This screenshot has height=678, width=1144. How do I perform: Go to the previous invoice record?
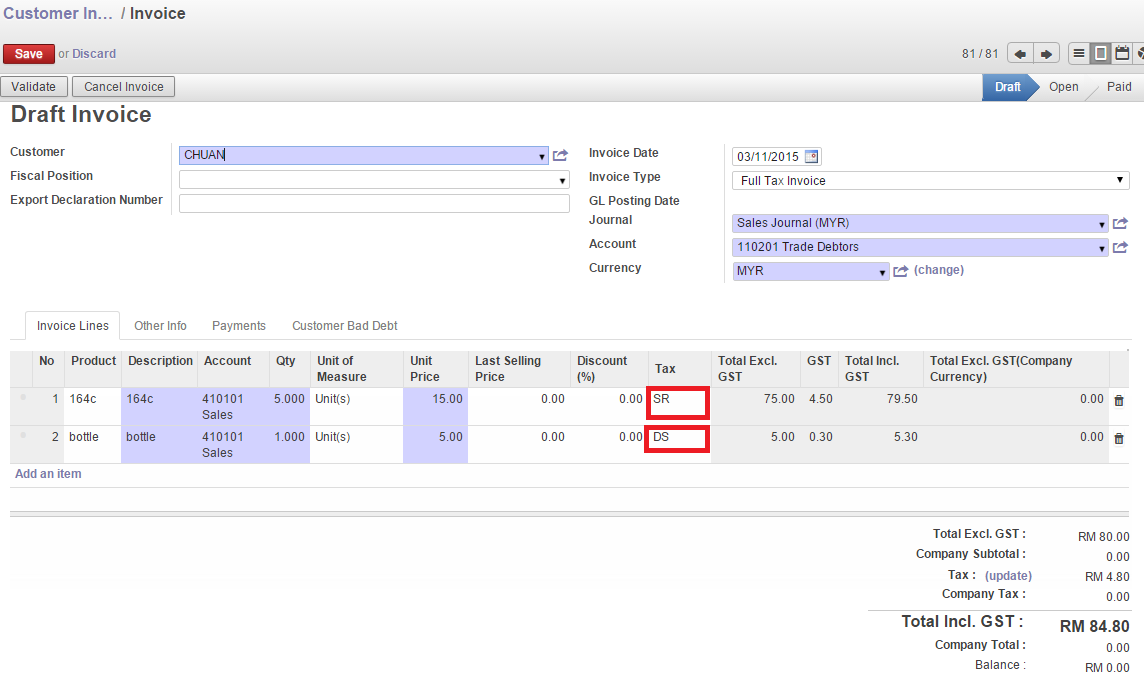(1020, 53)
